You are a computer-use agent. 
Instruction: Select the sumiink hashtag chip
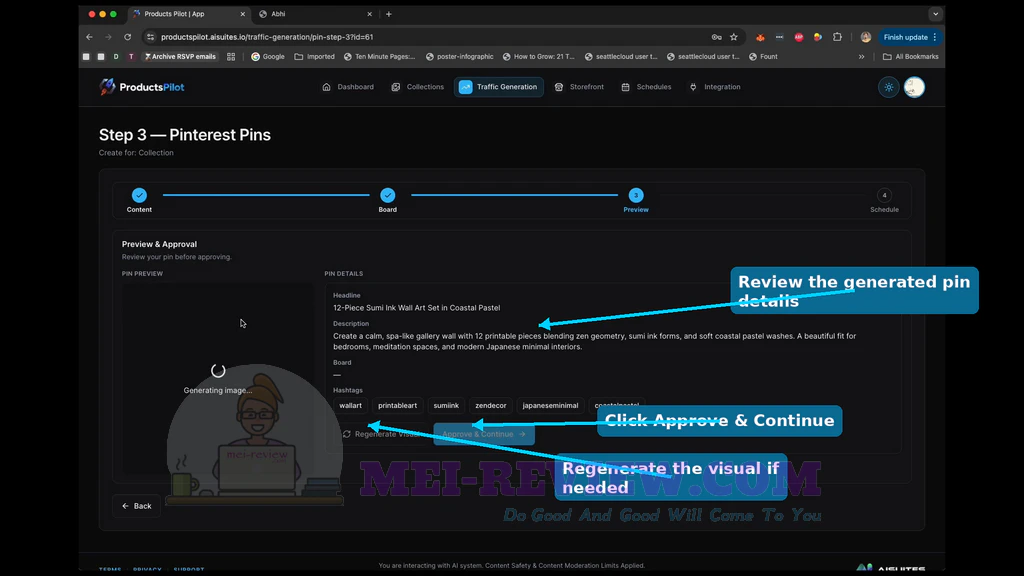coord(446,406)
